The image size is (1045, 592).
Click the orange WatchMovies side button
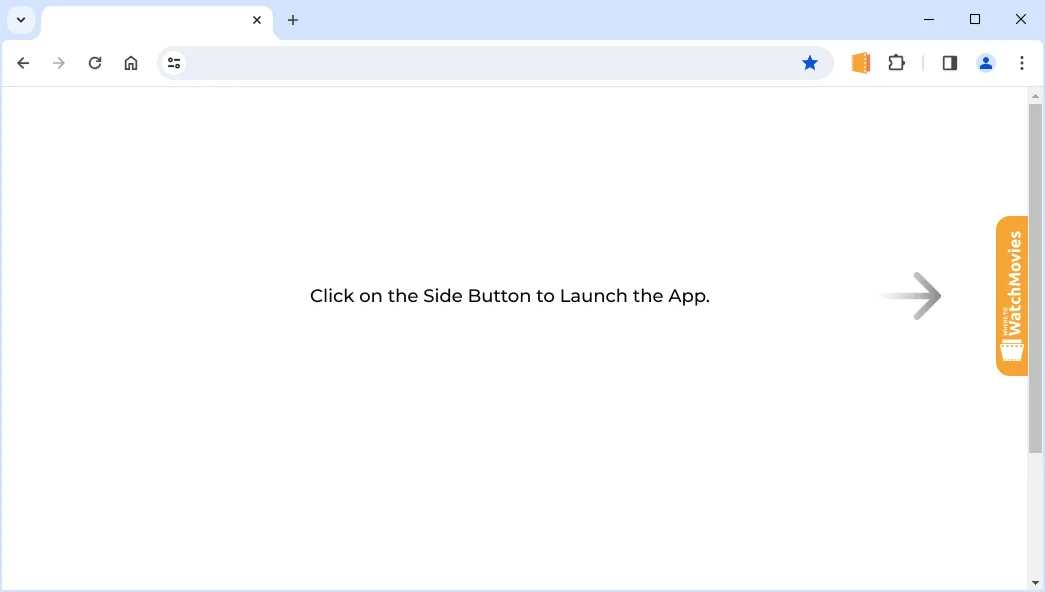point(1012,296)
